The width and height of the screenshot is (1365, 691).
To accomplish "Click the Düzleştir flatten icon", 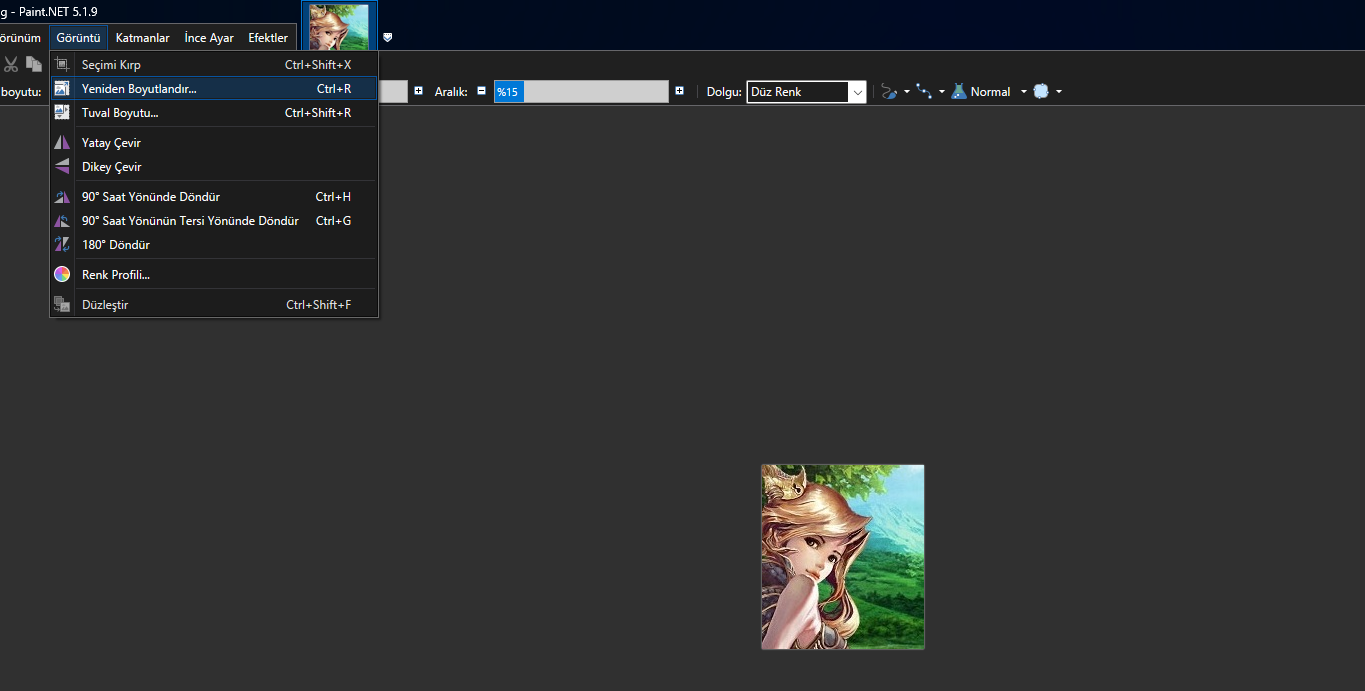I will [x=61, y=304].
